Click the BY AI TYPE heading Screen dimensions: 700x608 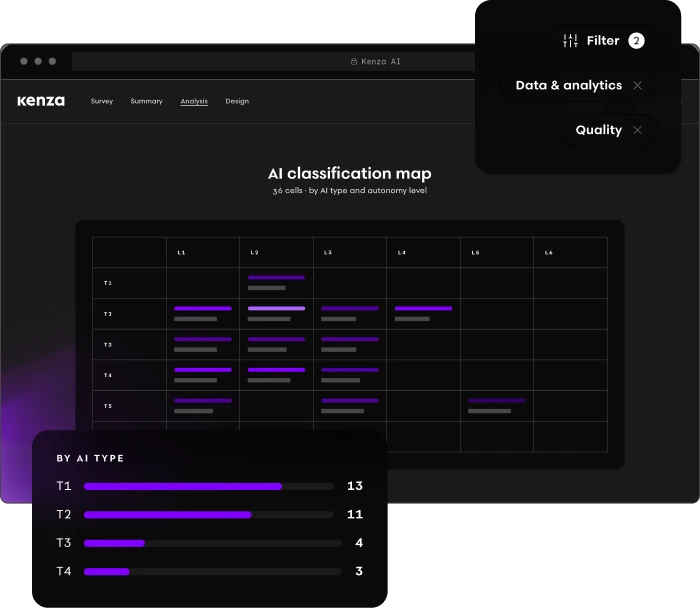pyautogui.click(x=90, y=458)
